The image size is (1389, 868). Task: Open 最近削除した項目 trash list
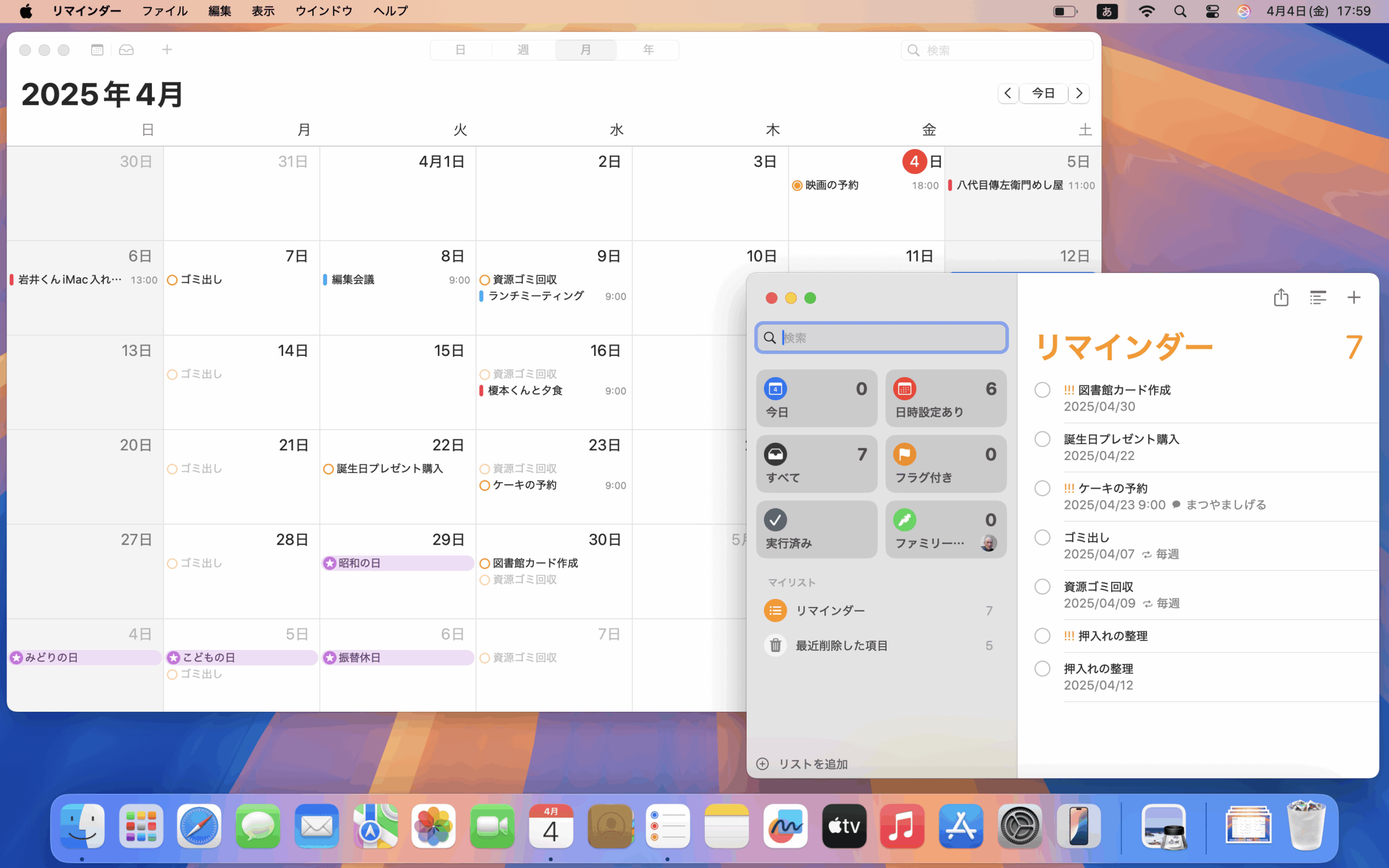(x=881, y=645)
